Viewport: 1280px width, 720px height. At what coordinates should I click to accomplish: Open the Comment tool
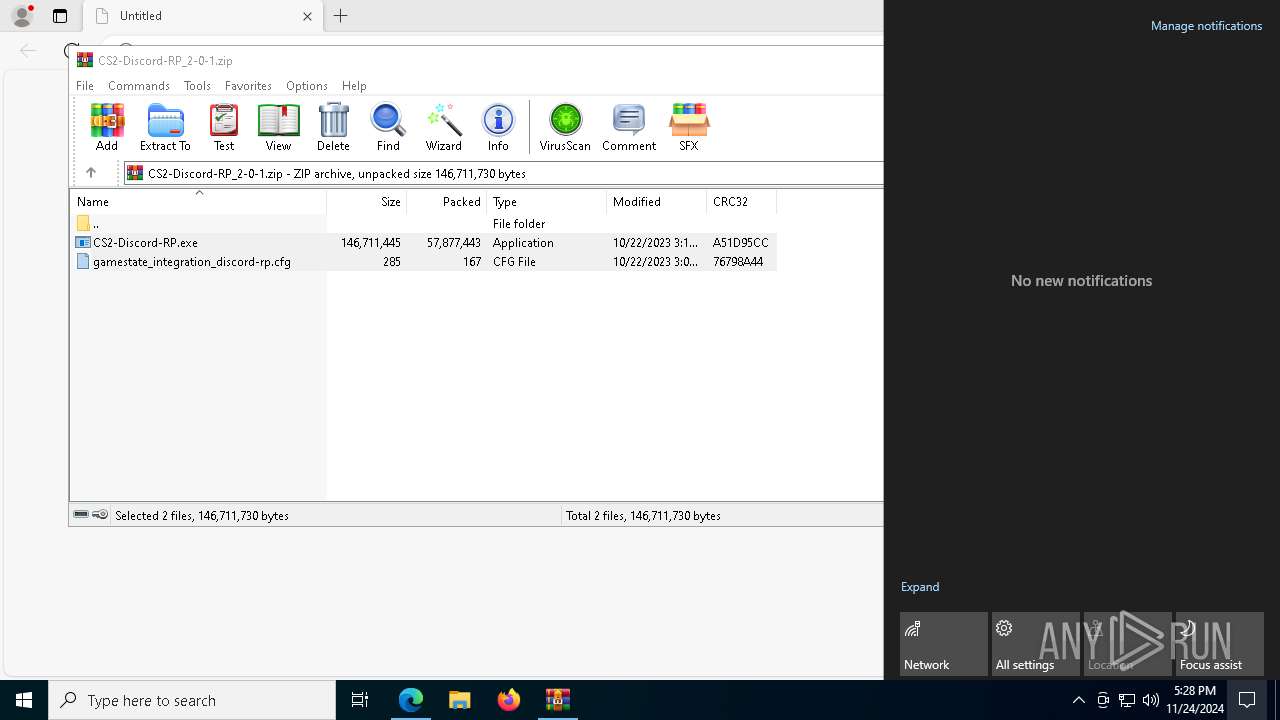click(629, 127)
